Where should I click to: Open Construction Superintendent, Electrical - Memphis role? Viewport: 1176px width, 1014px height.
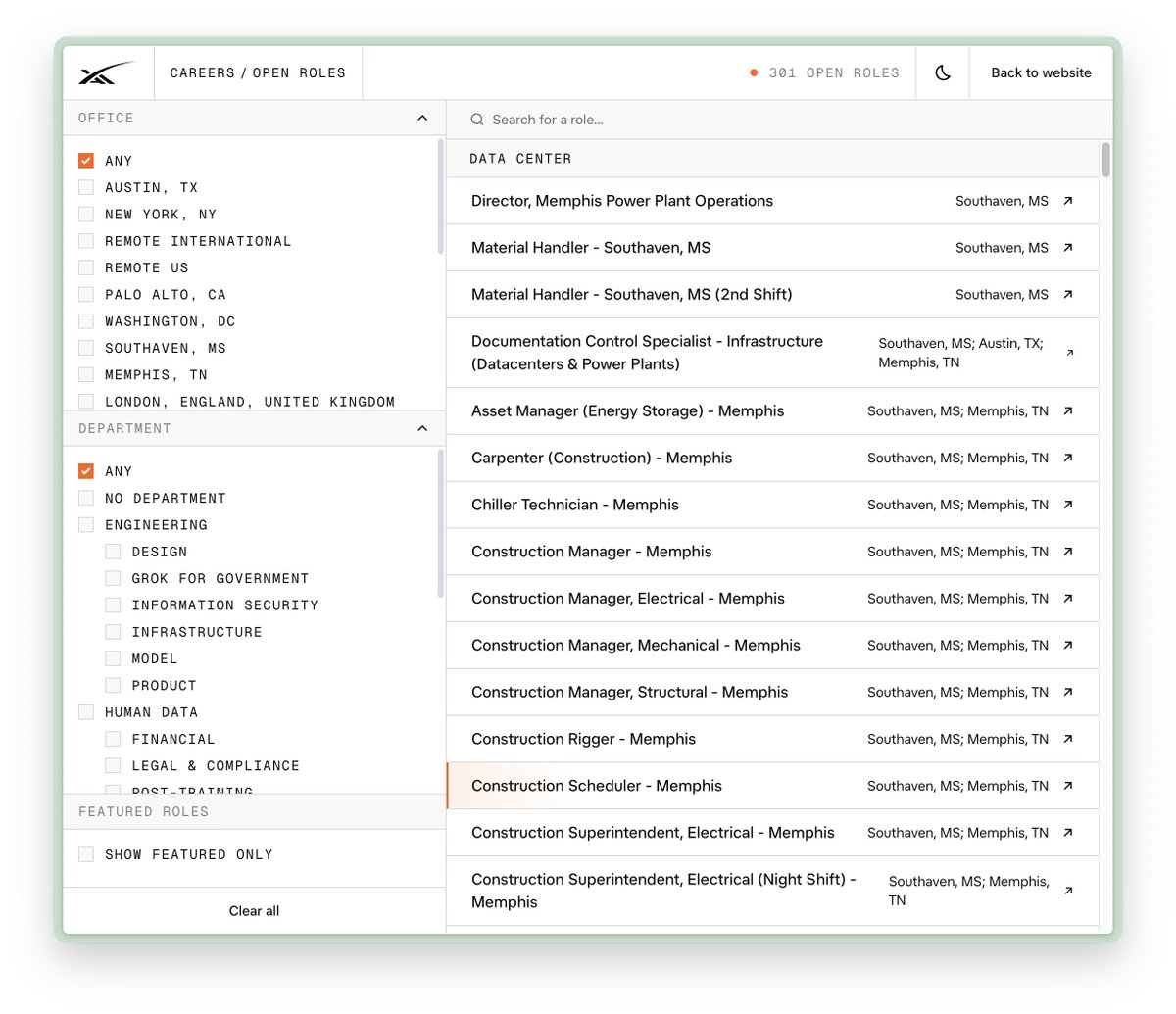[772, 833]
